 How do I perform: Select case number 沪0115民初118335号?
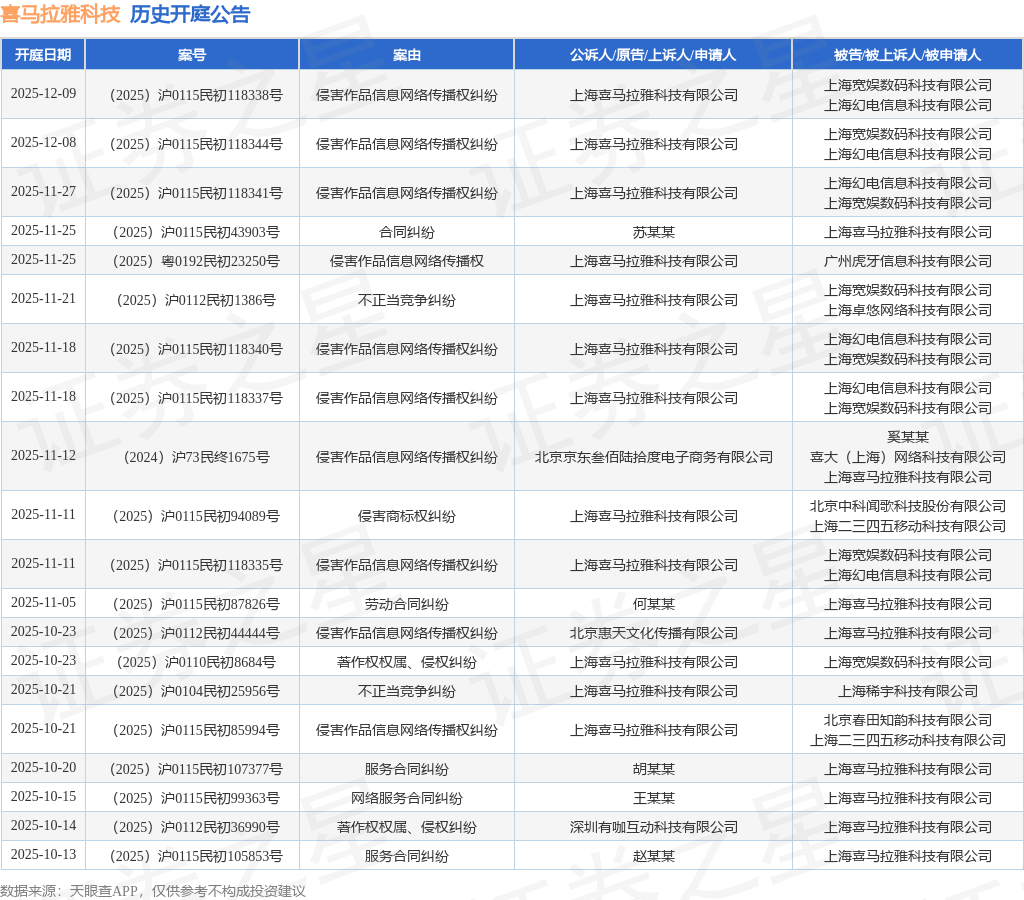click(196, 565)
